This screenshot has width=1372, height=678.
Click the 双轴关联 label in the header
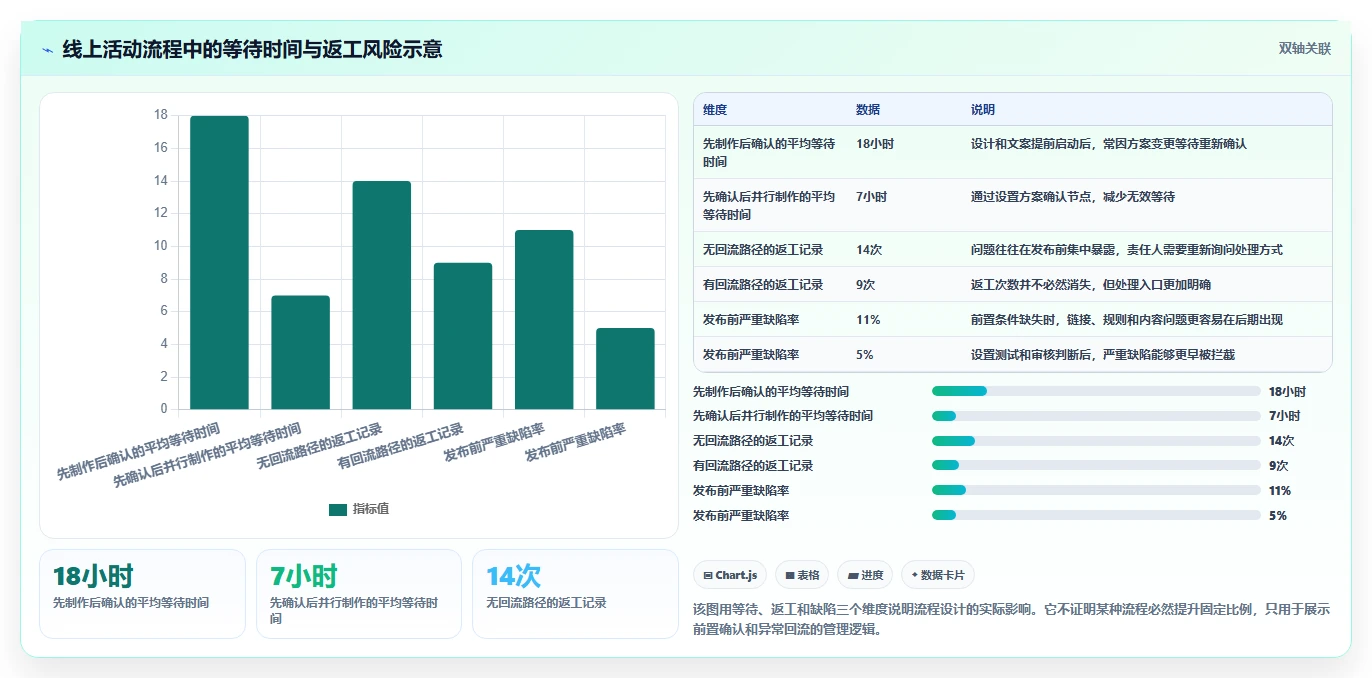1305,48
